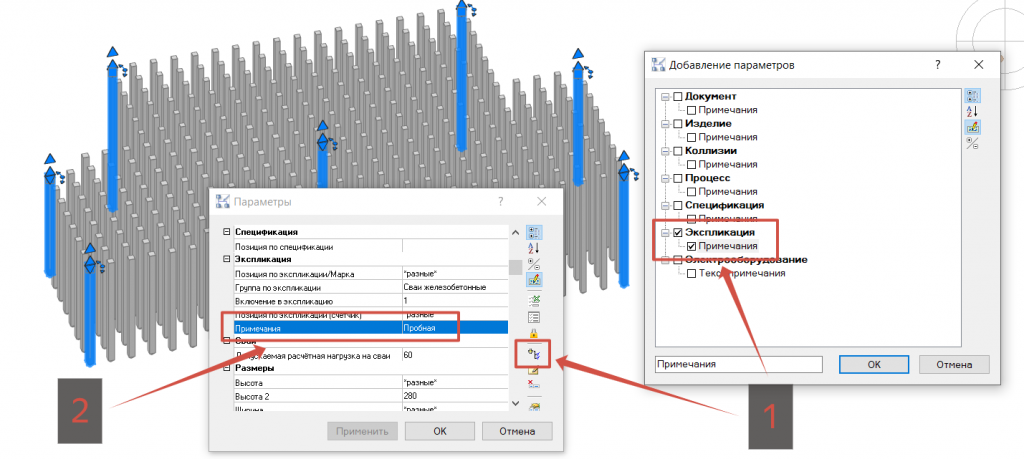This screenshot has height=459, width=1024.
Task: Click list icon with green cross in Параметры
Action: point(534,301)
